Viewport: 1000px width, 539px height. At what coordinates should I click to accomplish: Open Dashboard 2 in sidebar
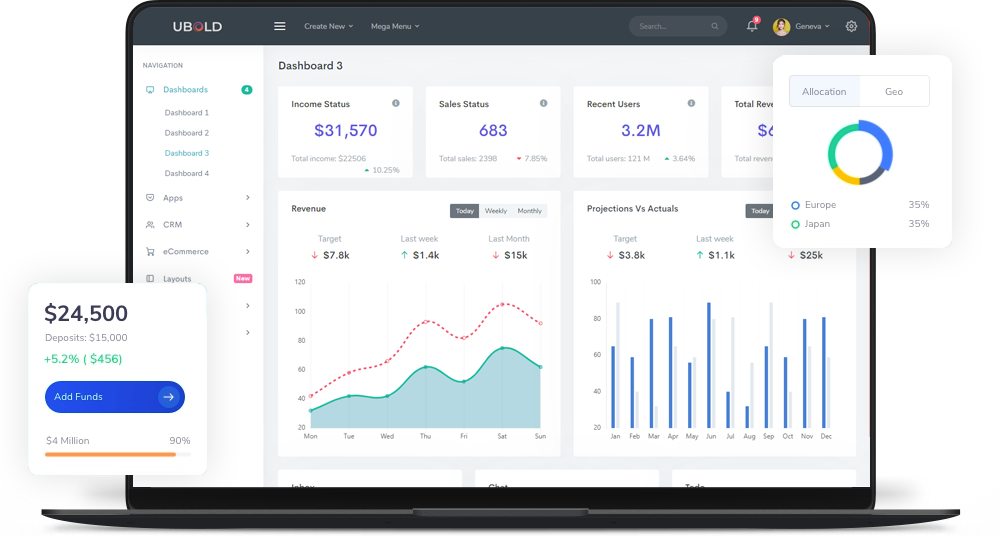[186, 133]
